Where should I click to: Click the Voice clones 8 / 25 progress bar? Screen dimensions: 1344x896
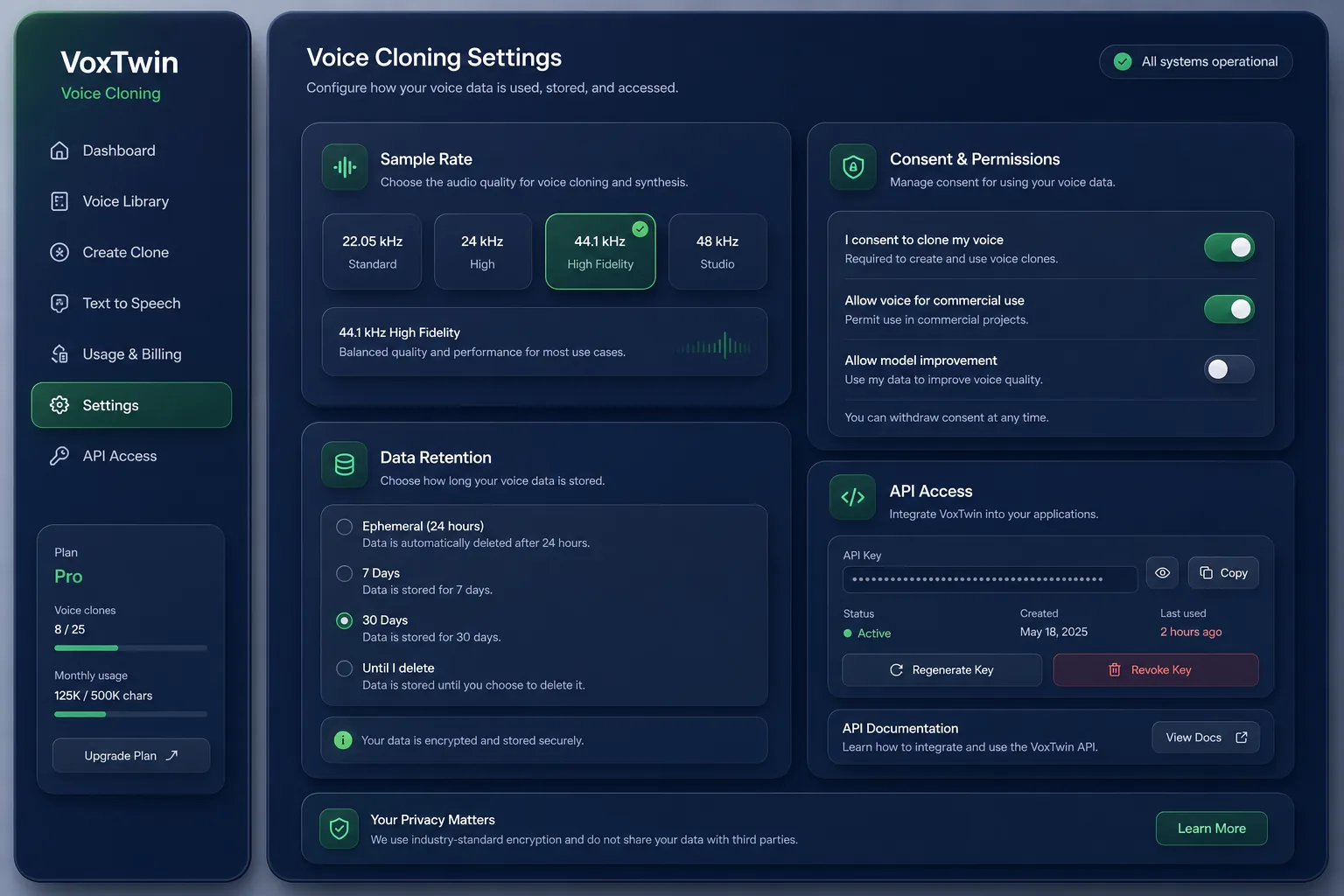(131, 648)
